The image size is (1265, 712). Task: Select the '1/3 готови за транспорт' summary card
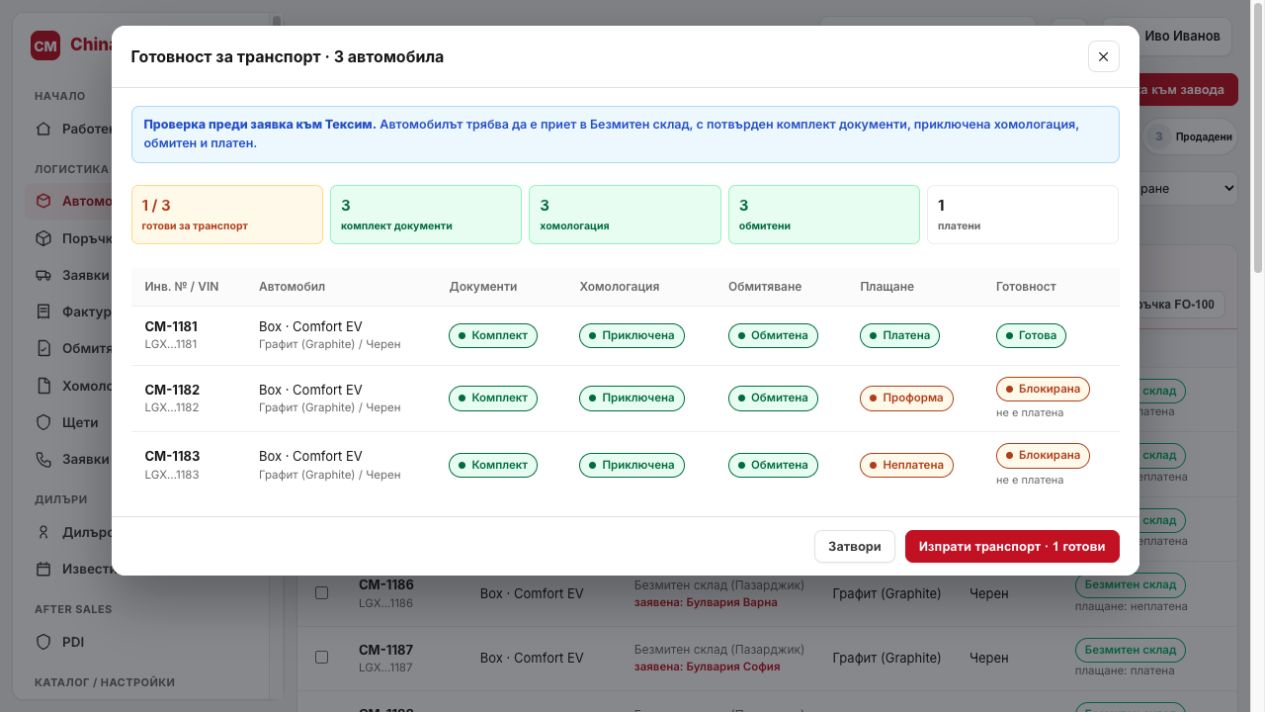(227, 214)
